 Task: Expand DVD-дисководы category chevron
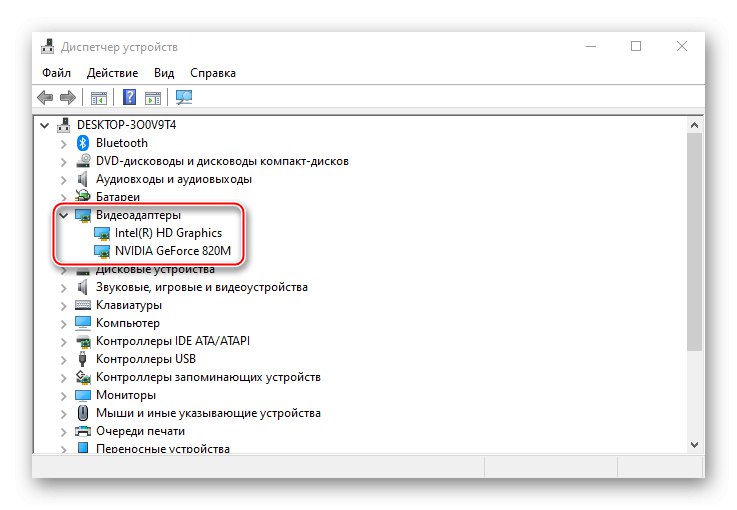click(x=63, y=162)
